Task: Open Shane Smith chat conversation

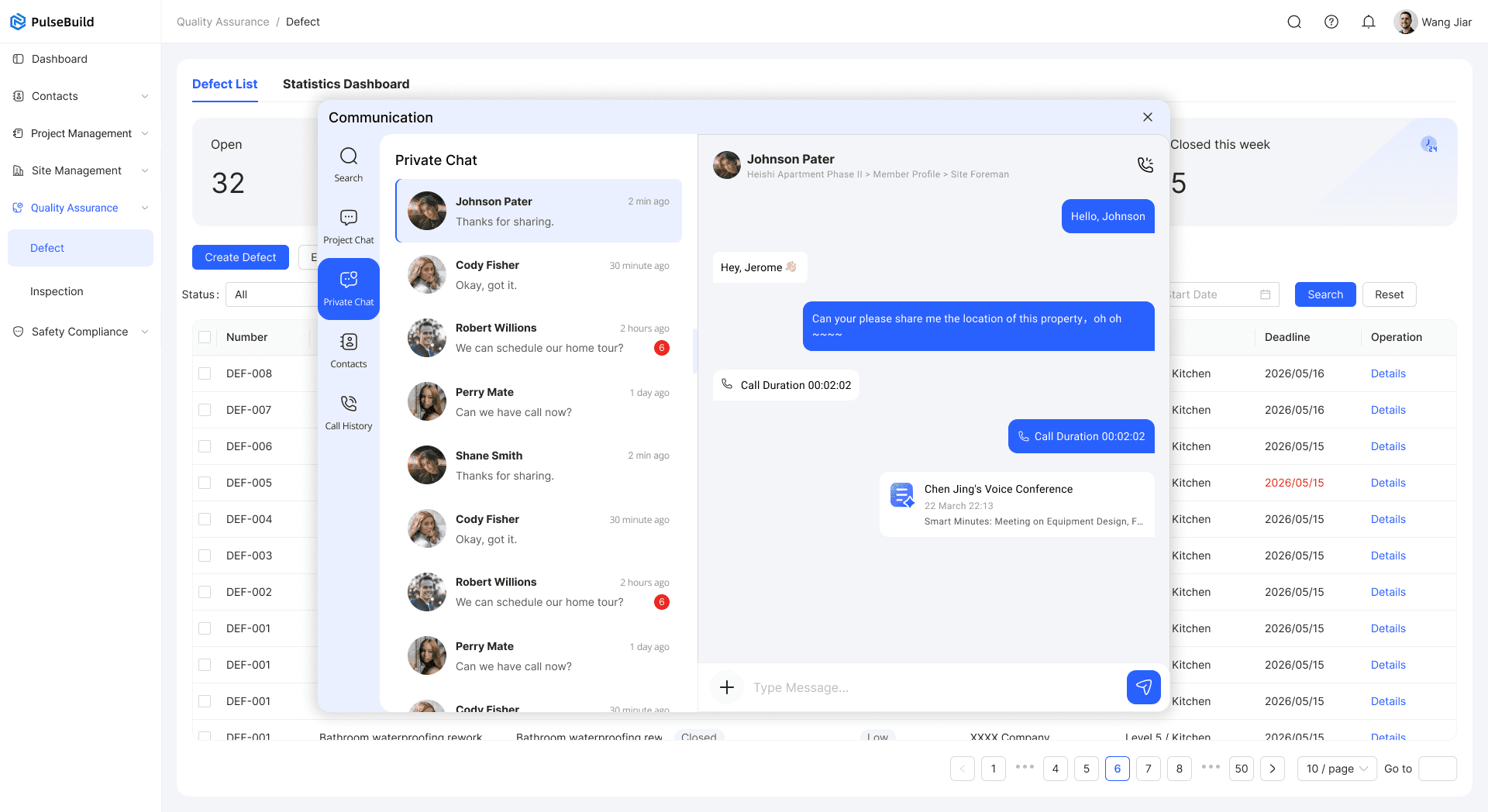Action: 539,465
